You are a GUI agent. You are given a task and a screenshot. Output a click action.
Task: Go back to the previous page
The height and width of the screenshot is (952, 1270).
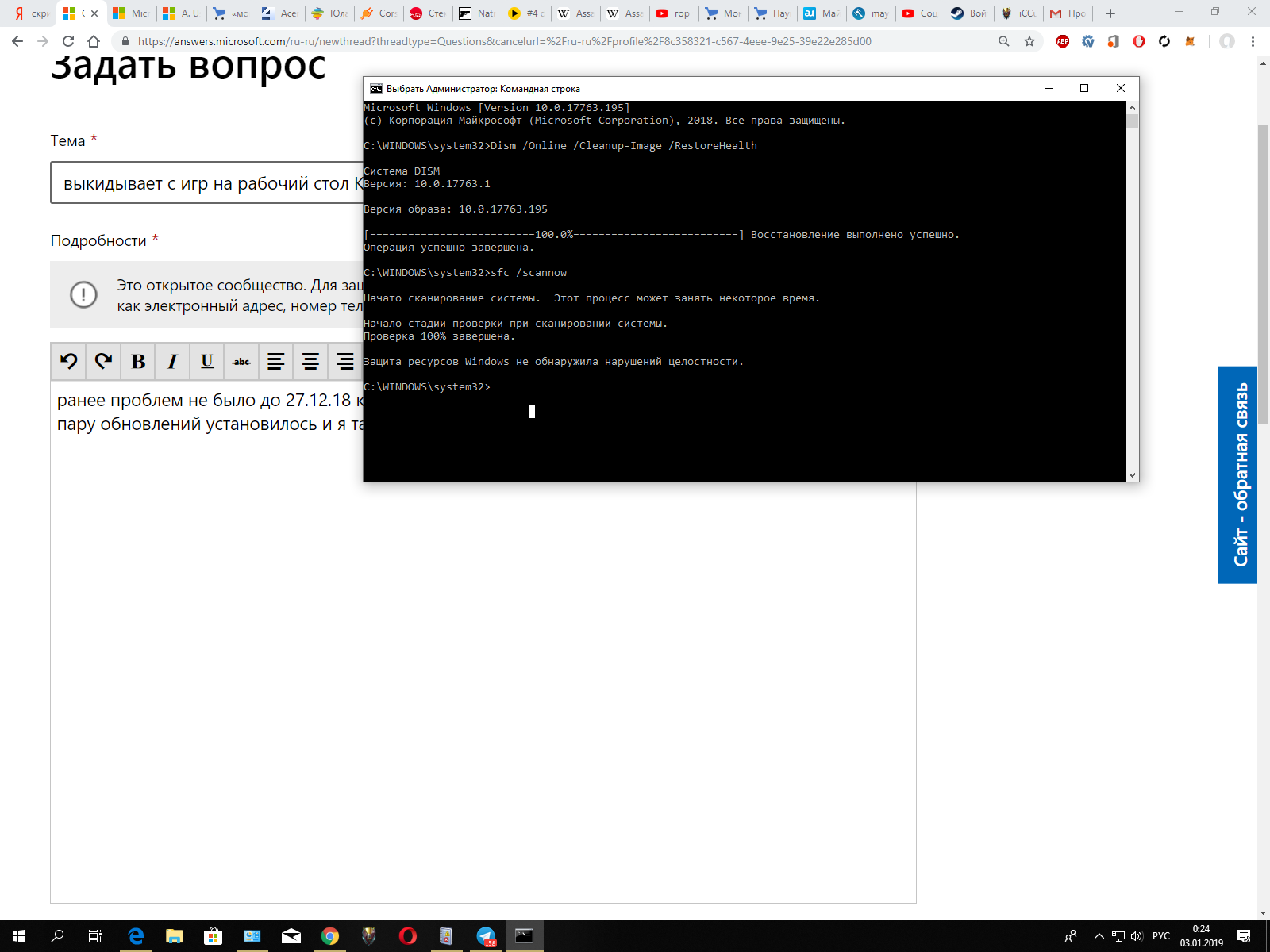[x=17, y=41]
